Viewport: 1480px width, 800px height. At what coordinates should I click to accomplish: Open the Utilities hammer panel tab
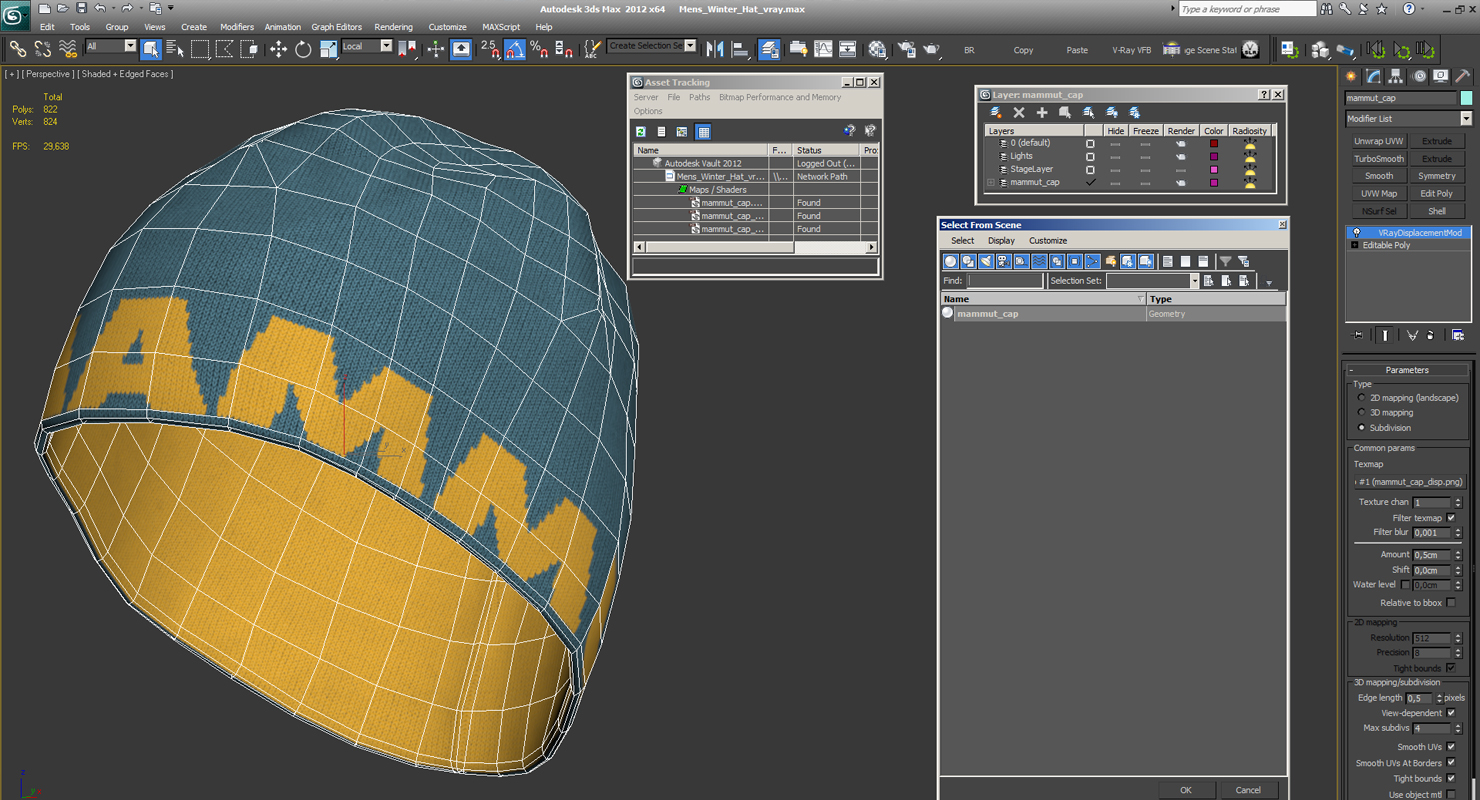1463,76
